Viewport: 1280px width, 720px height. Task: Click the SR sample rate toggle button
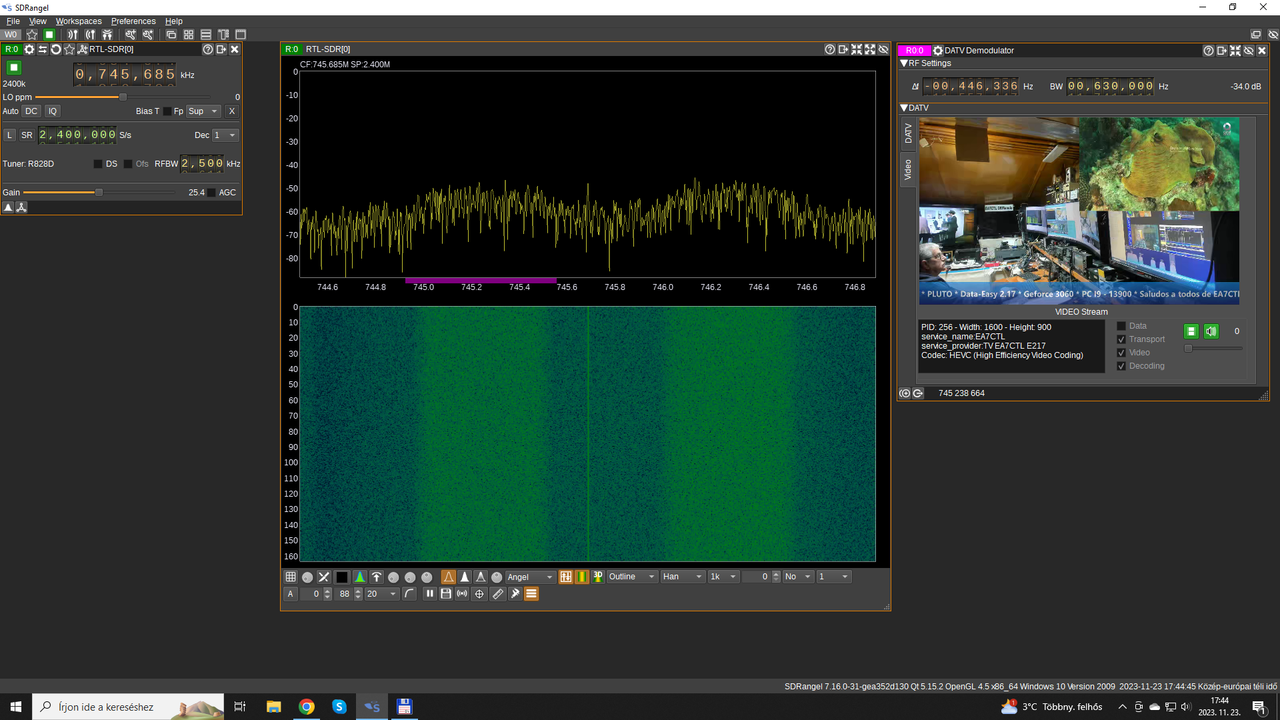coord(27,135)
